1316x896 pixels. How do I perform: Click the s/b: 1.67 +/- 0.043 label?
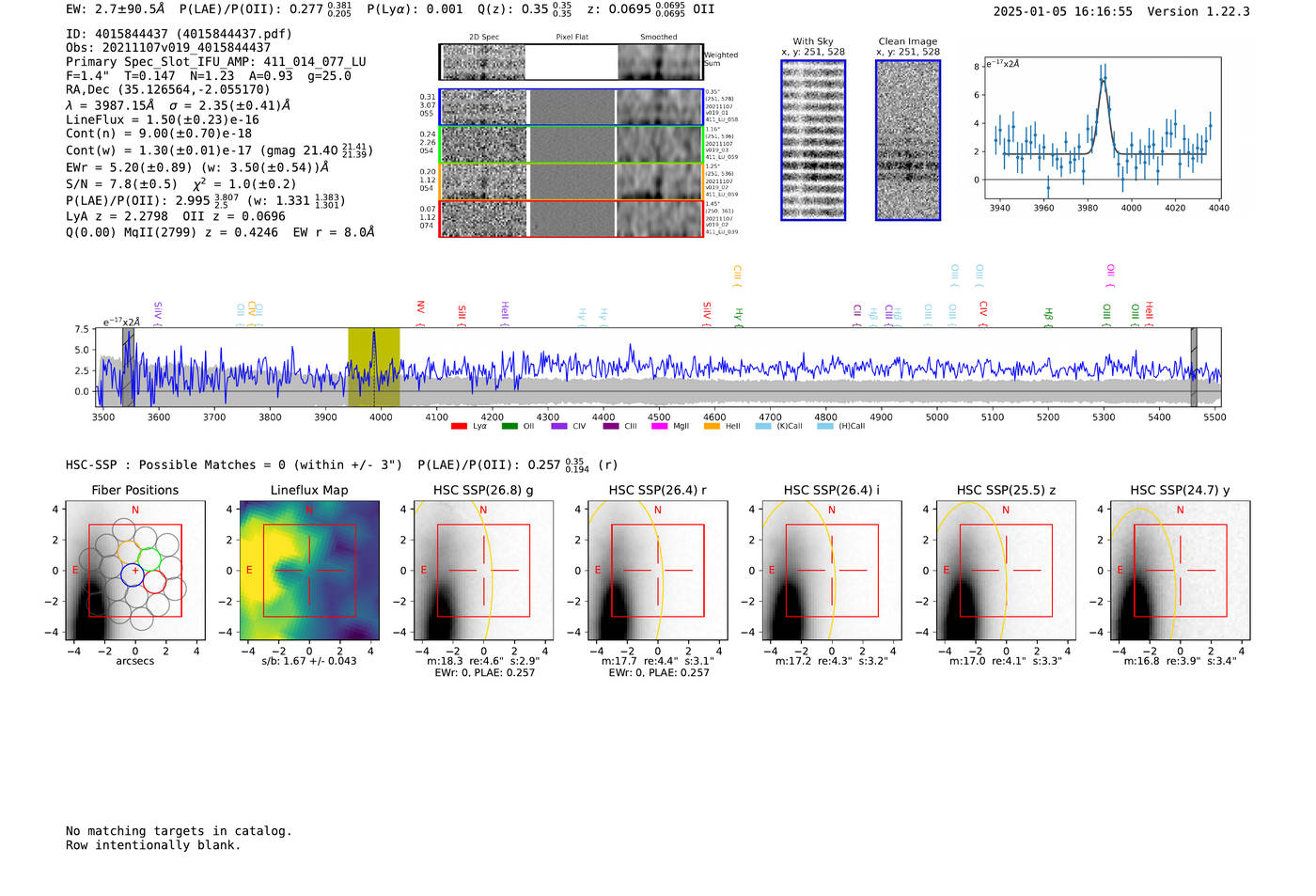coord(309,661)
